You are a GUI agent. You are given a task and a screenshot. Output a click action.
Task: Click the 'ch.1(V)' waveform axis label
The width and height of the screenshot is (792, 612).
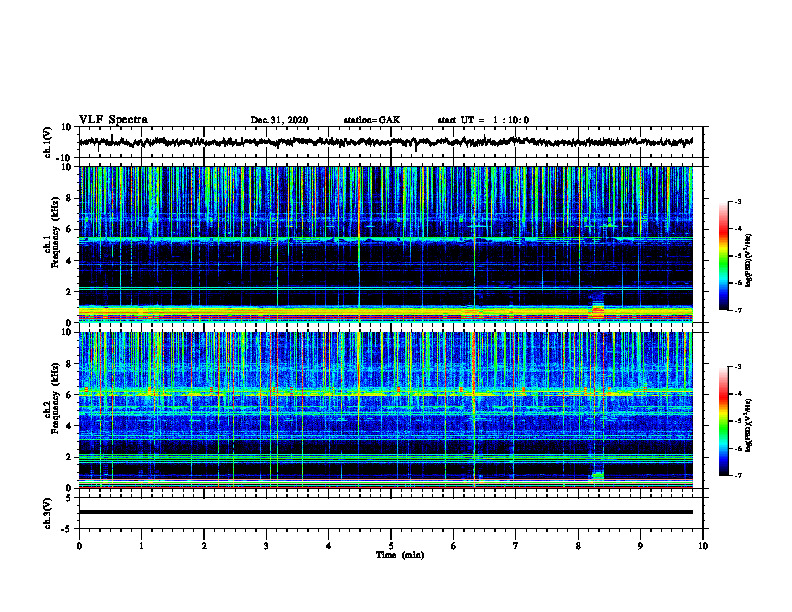tap(48, 142)
